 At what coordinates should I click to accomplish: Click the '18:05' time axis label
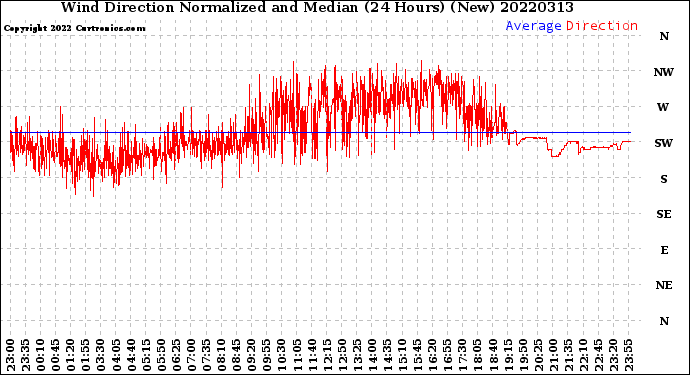pos(477,355)
